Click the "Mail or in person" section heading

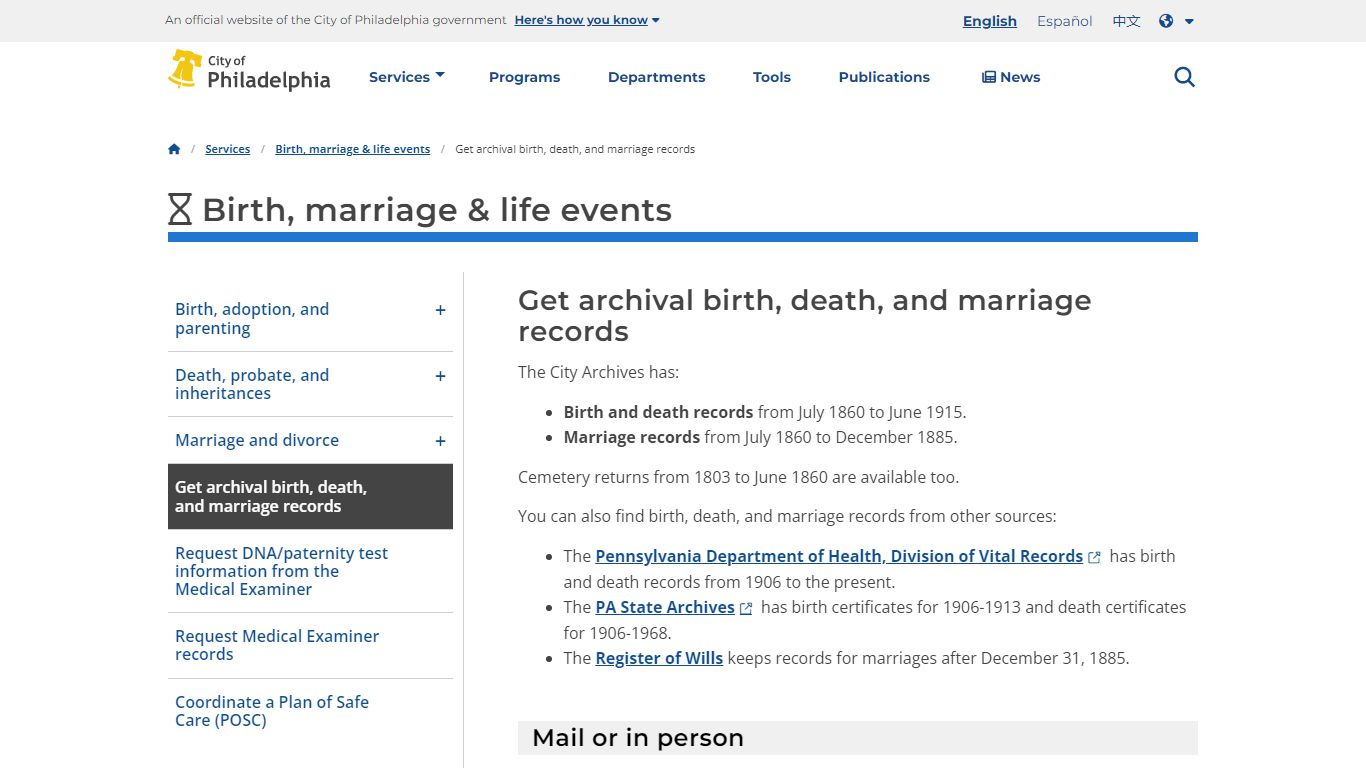coord(638,738)
